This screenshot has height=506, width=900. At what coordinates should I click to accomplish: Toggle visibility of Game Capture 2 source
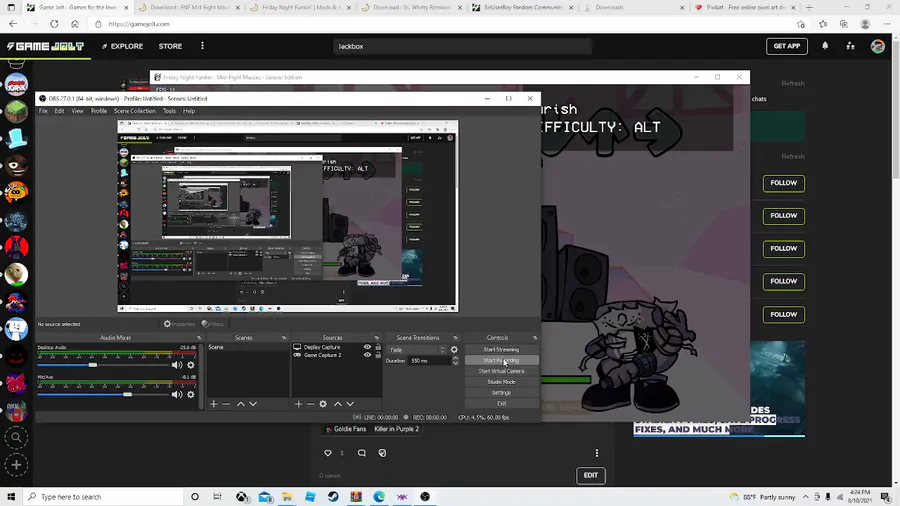click(x=367, y=355)
